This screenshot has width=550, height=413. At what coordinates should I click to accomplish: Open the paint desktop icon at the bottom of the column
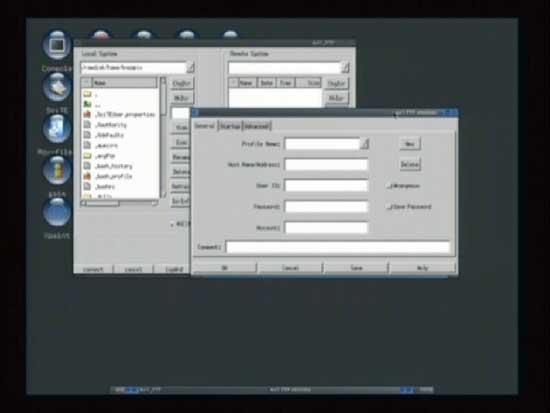56,212
